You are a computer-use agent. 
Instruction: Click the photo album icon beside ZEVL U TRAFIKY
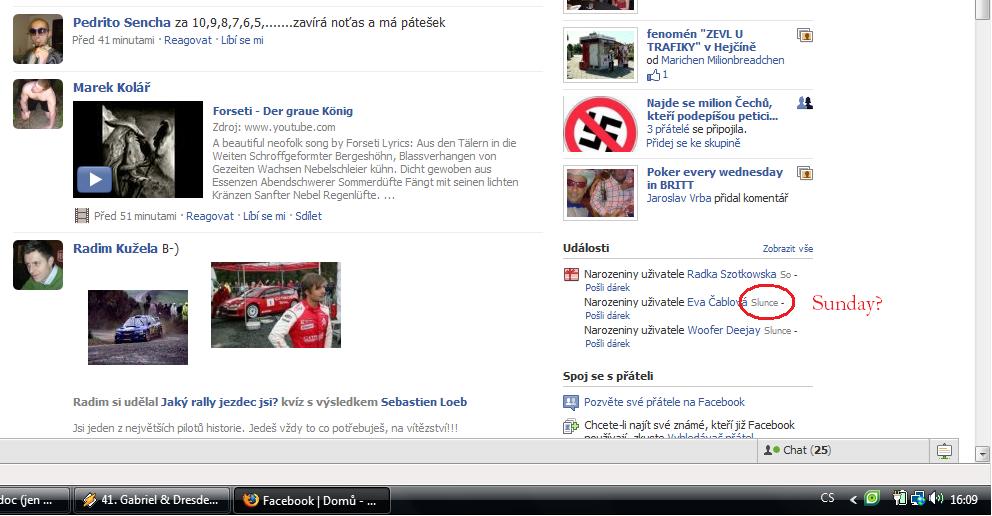pyautogui.click(x=805, y=35)
